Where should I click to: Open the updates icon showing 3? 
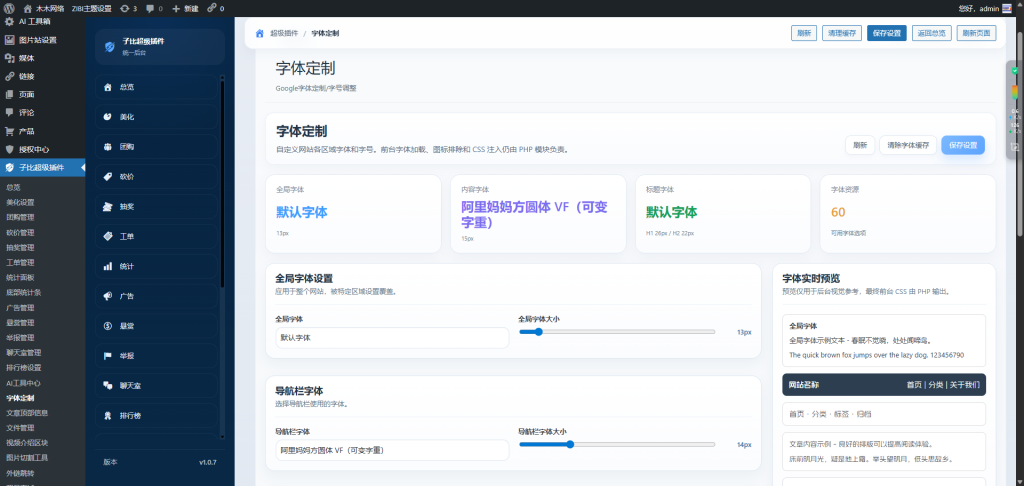128,8
